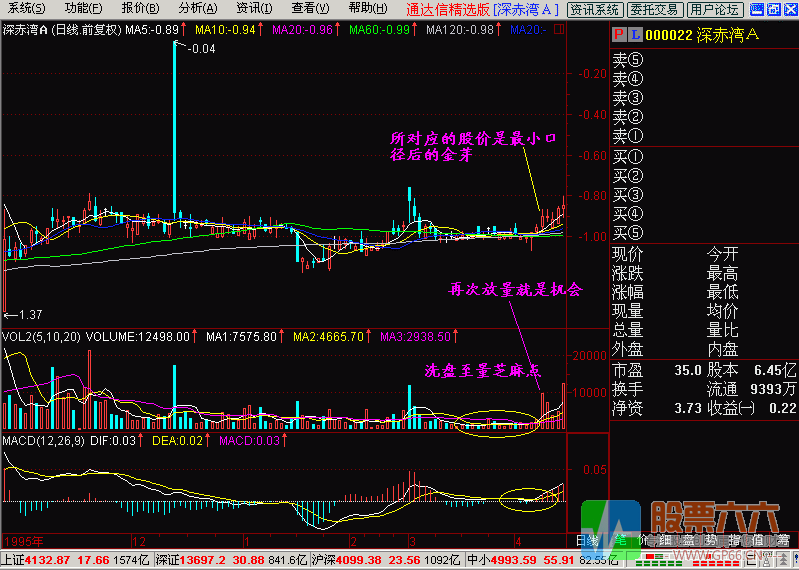Click the red arrow next to MA10 value
This screenshot has height=570, width=799.
pos(261,30)
